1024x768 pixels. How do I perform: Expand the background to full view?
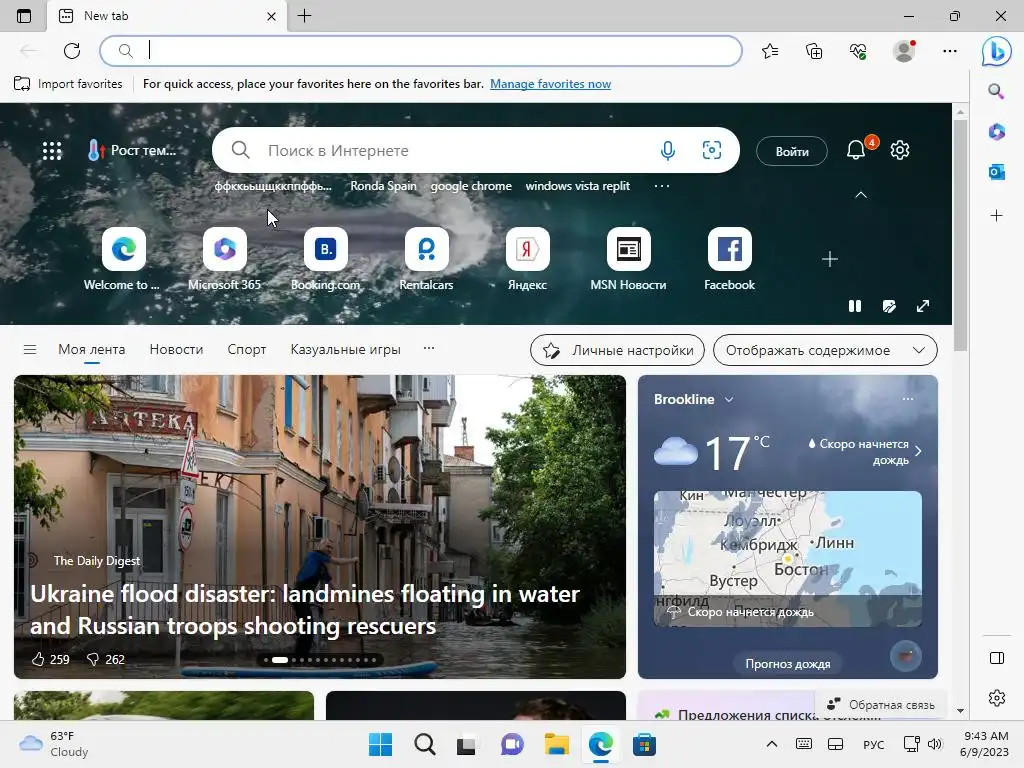[x=923, y=306]
